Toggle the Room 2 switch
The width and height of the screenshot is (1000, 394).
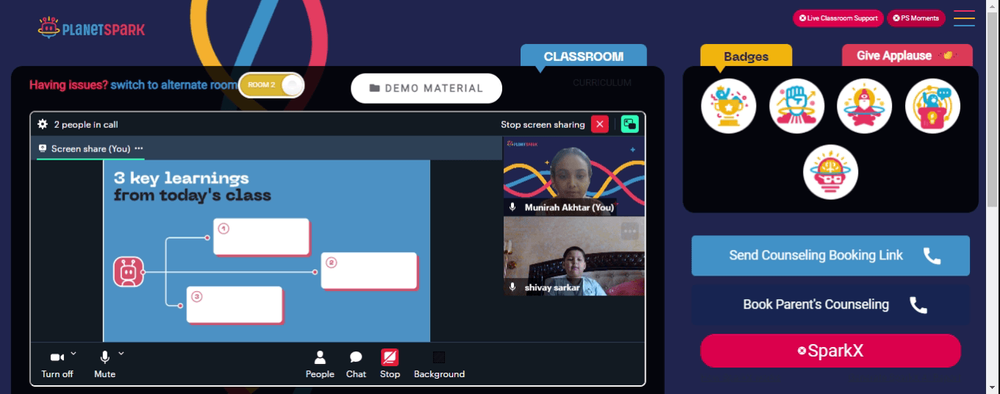(272, 85)
